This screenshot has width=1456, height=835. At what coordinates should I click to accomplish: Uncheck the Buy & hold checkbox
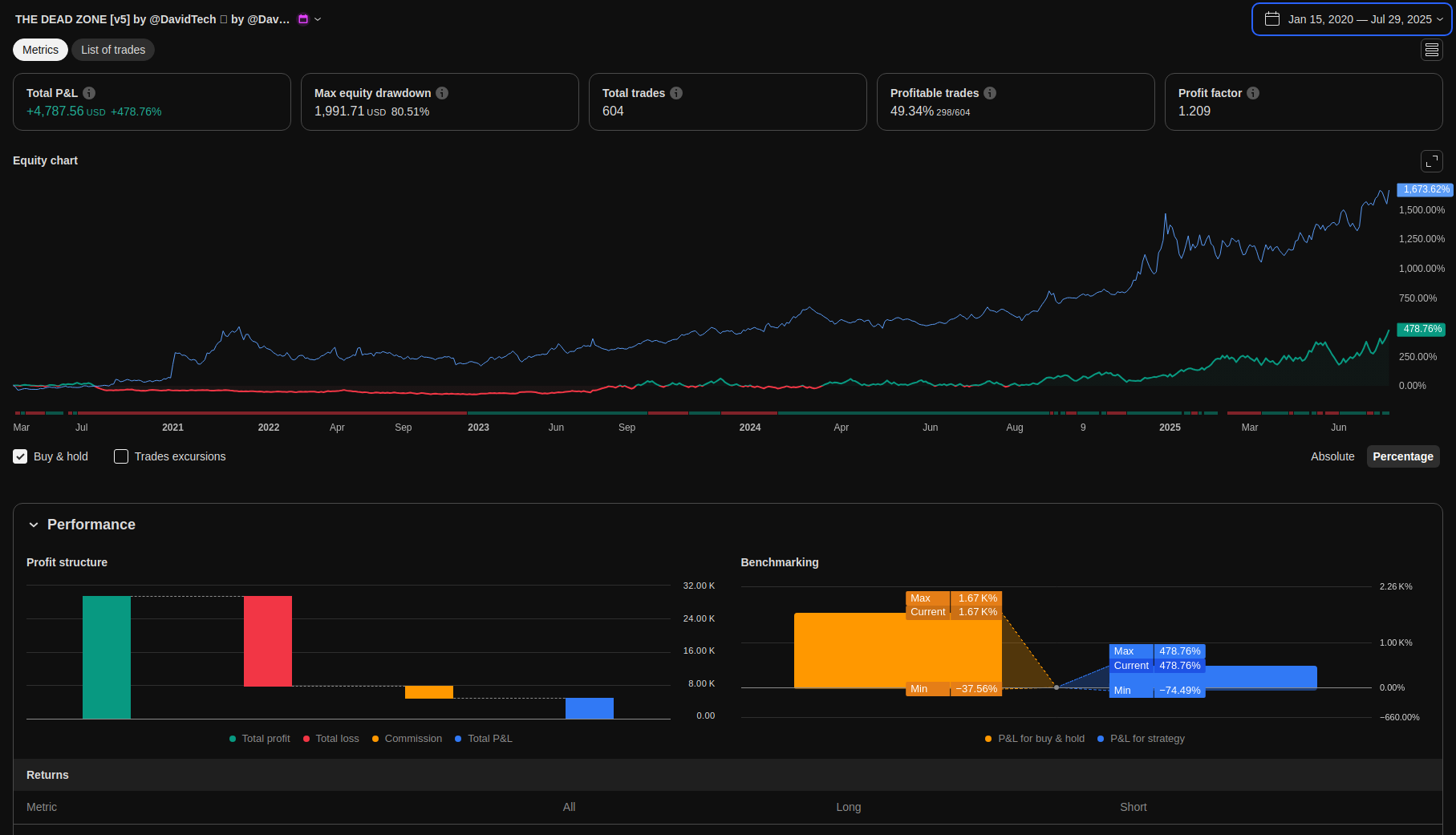pyautogui.click(x=20, y=456)
